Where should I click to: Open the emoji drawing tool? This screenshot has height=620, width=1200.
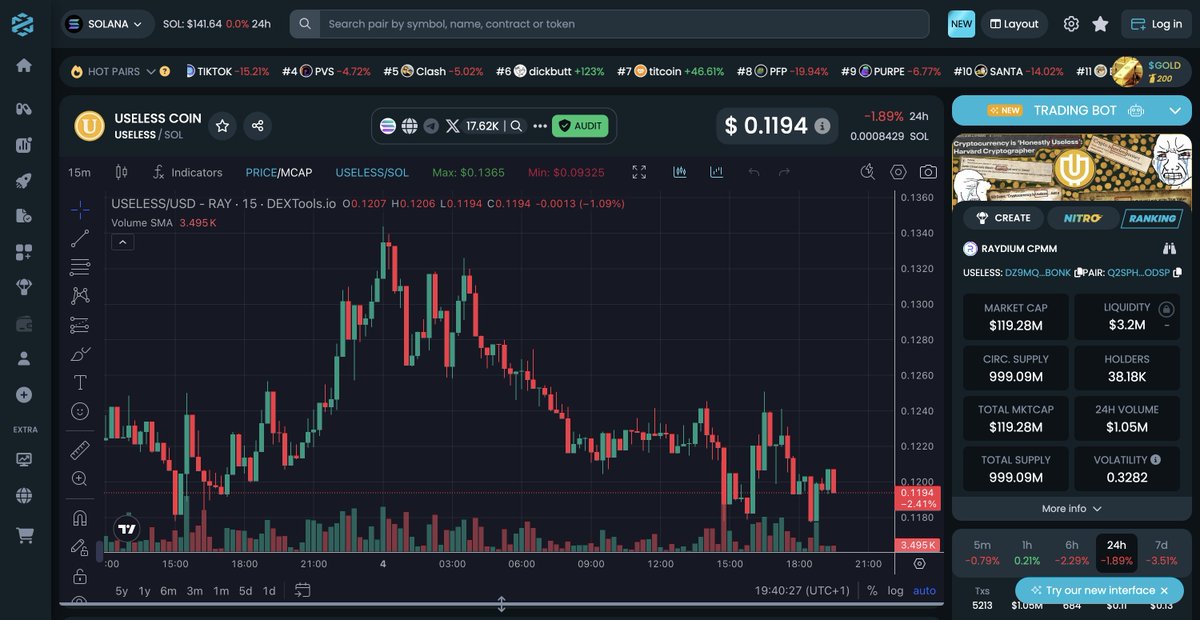(x=80, y=410)
